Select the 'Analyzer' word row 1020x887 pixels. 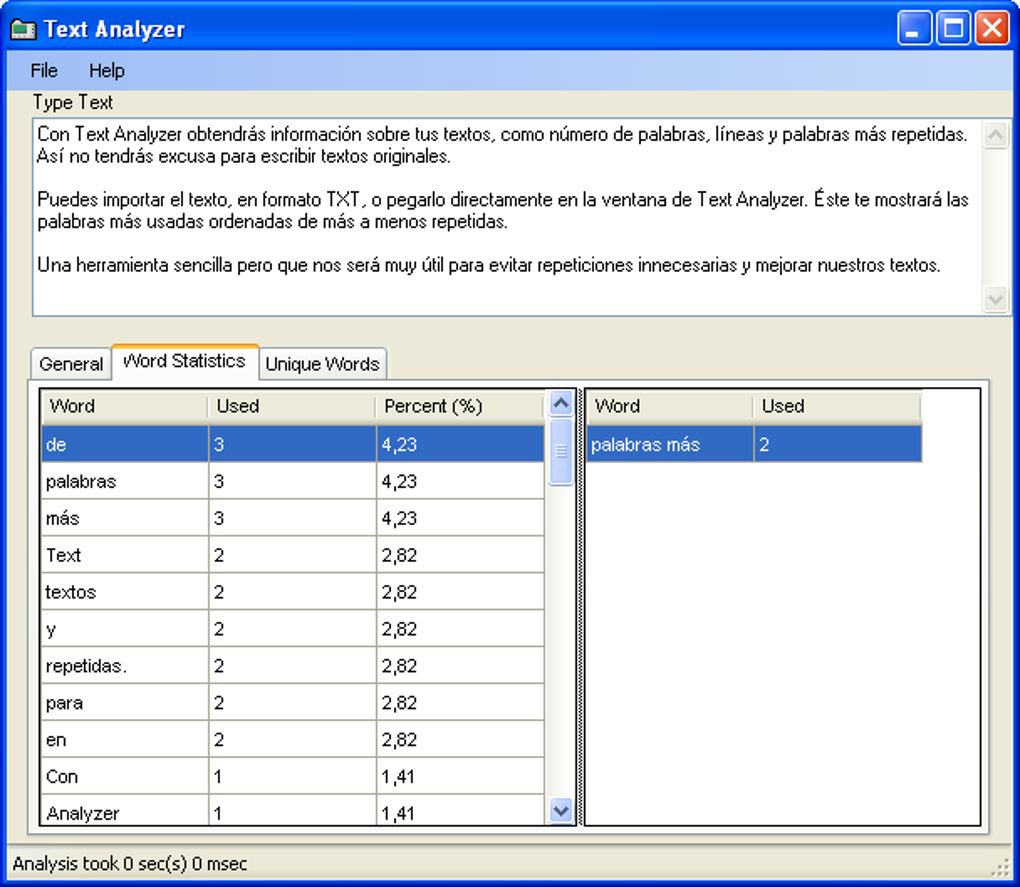click(293, 811)
